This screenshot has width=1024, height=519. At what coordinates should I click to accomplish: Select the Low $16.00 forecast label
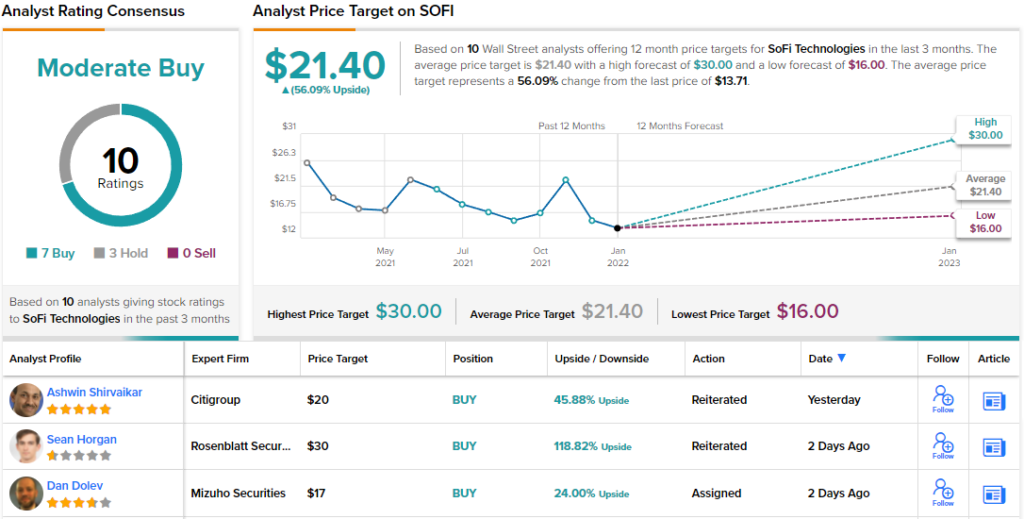click(985, 221)
